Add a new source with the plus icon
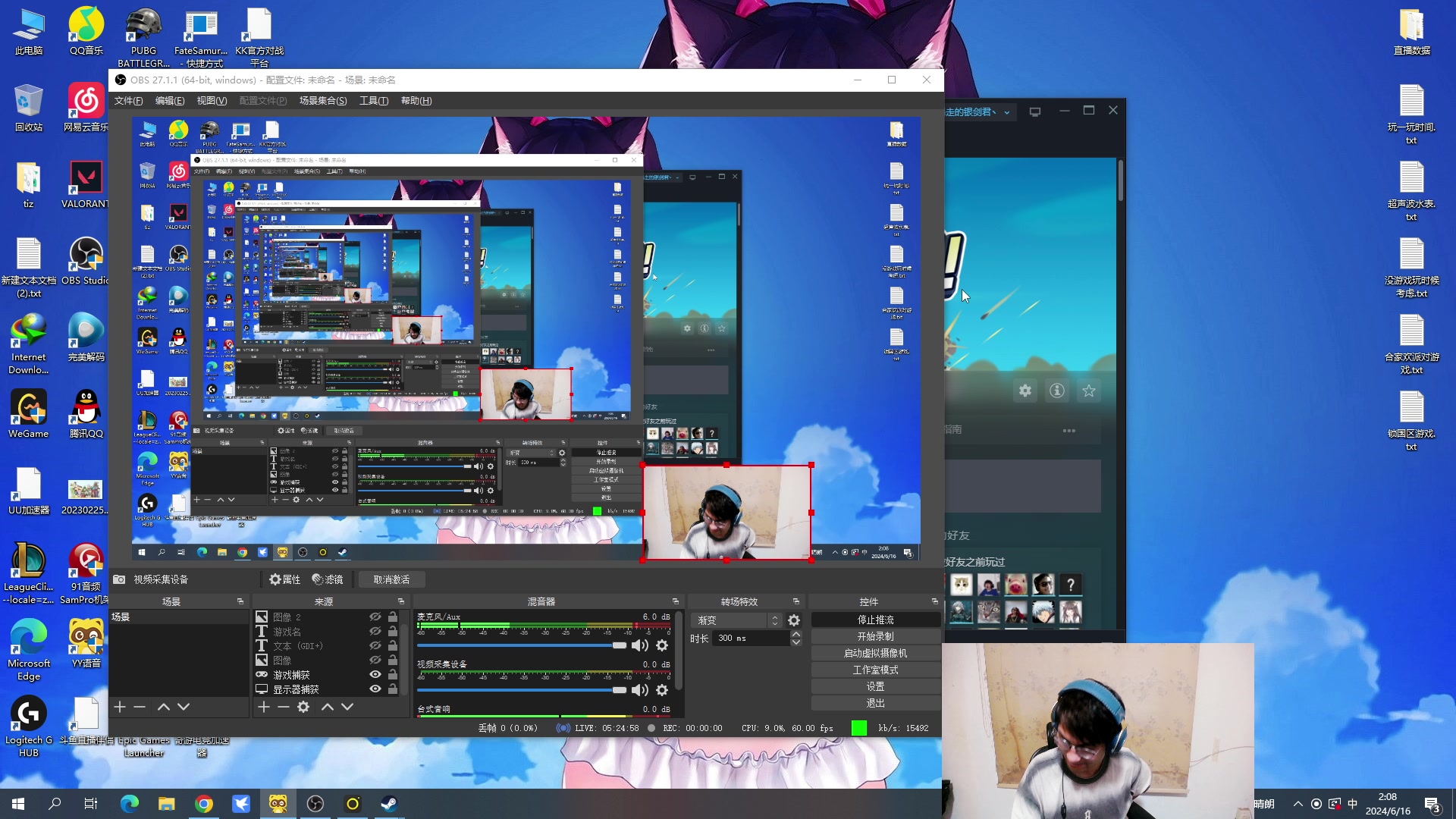Viewport: 1456px width, 819px height. tap(263, 707)
